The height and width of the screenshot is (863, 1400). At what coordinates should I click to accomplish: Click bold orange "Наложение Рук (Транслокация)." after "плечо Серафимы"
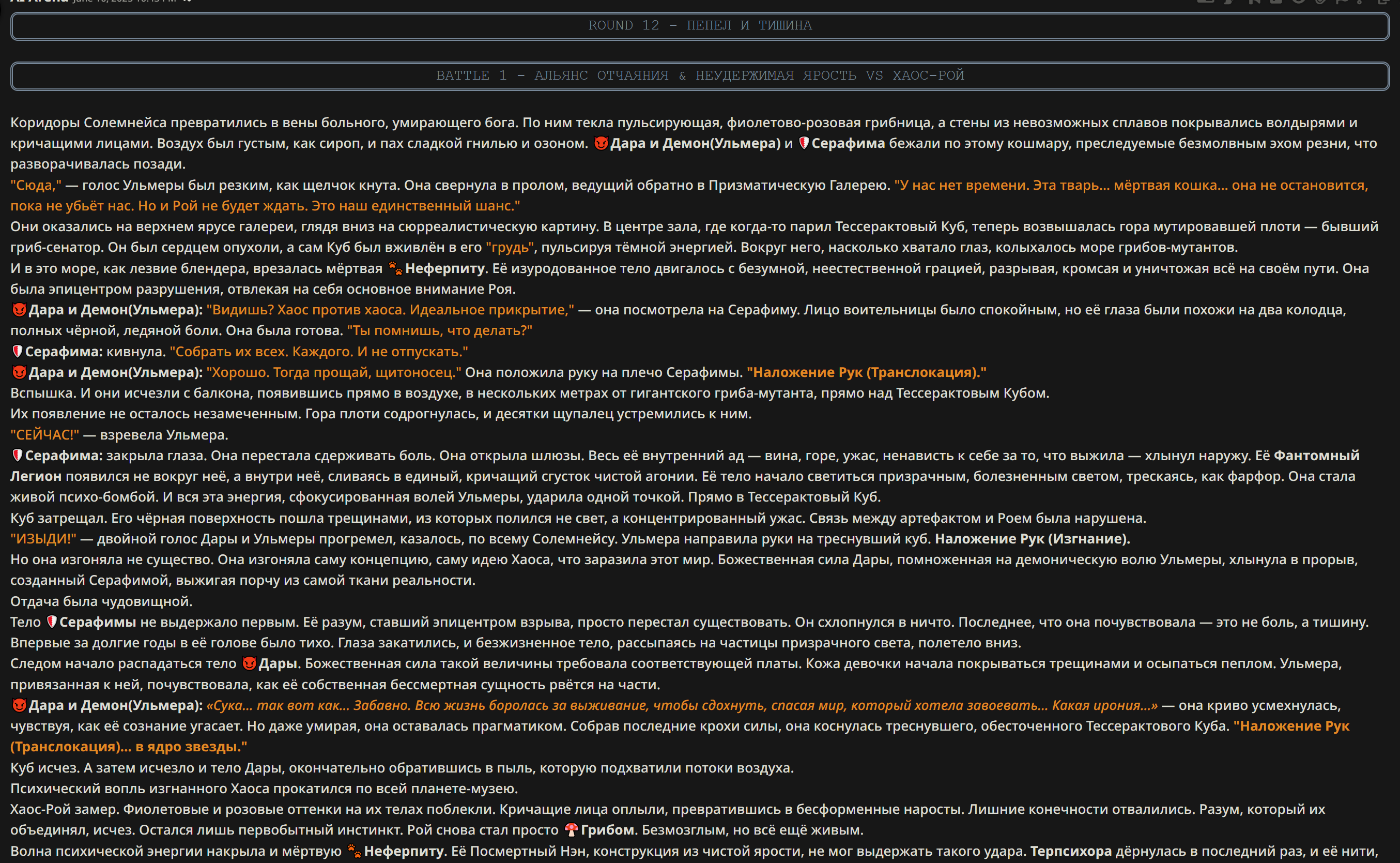867,372
